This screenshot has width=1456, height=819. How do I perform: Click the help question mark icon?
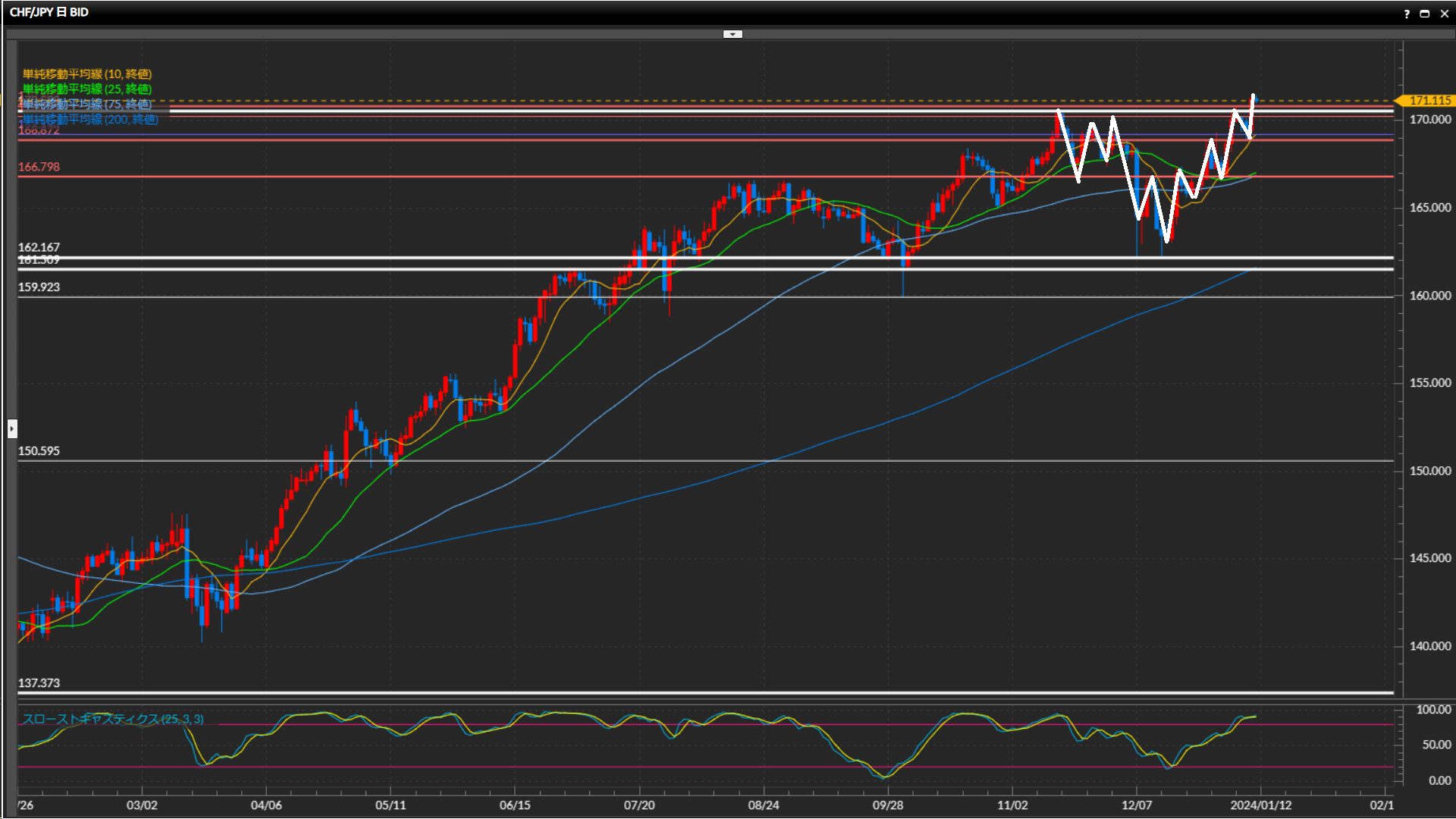(x=1407, y=13)
